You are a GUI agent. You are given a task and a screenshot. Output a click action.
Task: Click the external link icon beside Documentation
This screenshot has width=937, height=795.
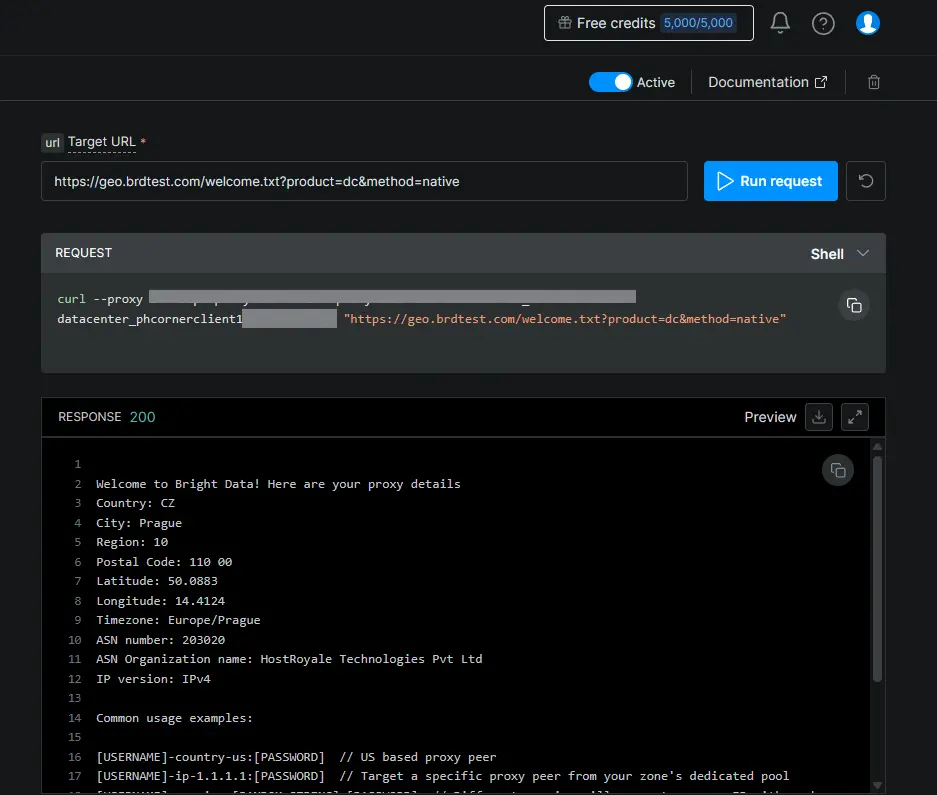[821, 82]
